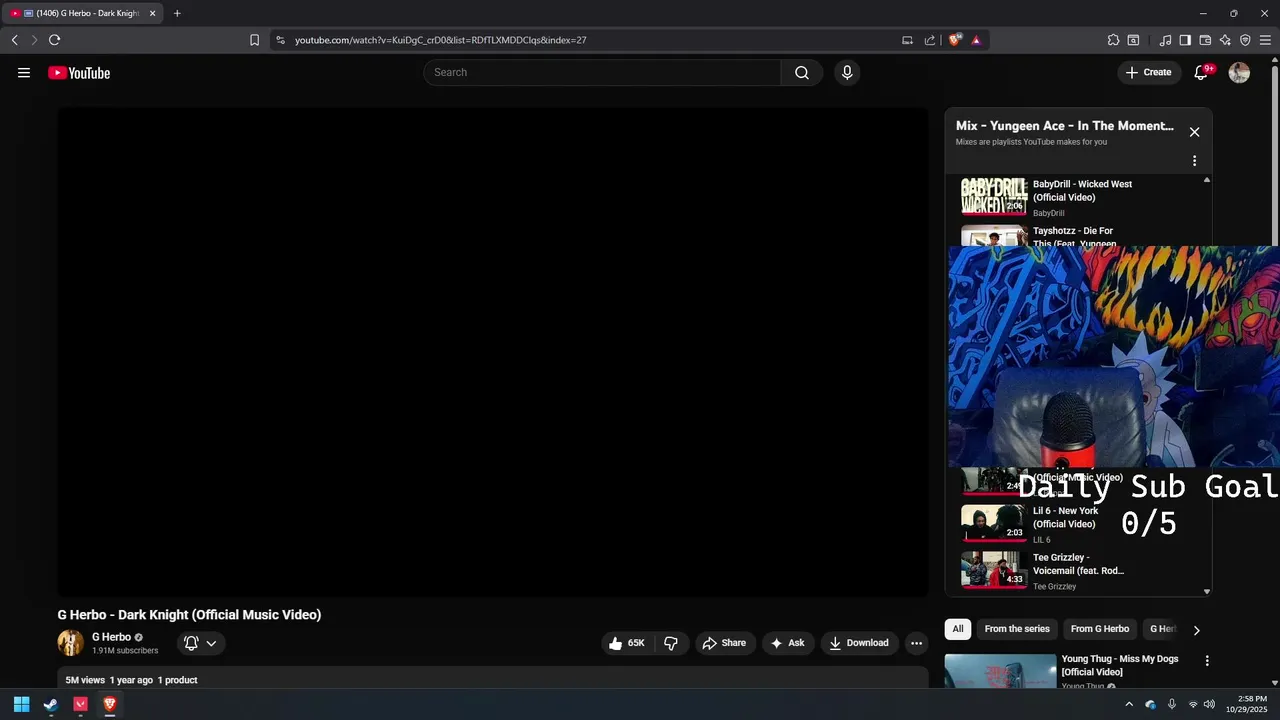Show more filter chips arrow
Viewport: 1280px width, 720px height.
(1196, 630)
